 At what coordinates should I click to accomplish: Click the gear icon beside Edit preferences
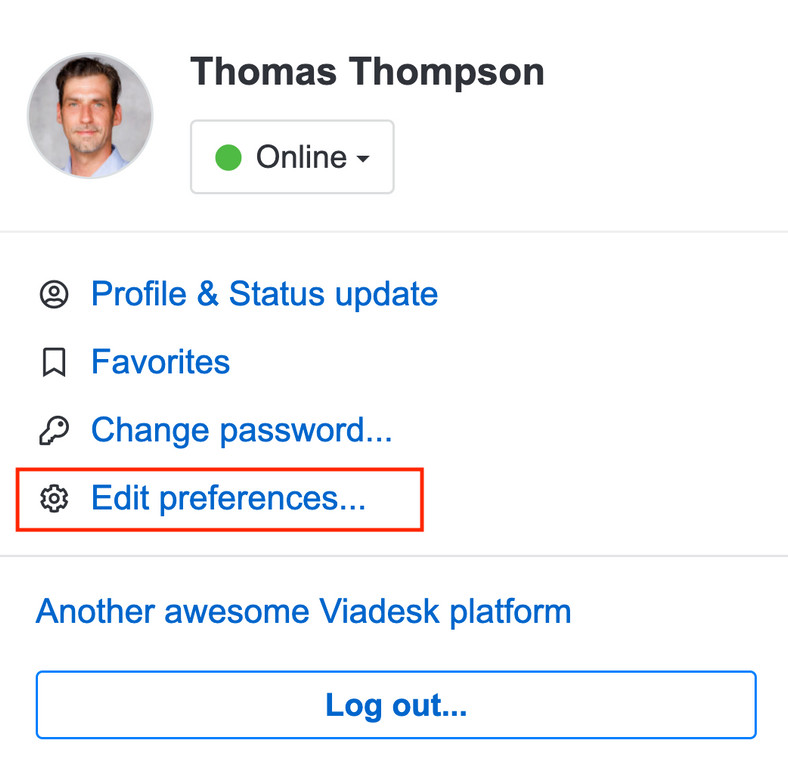pyautogui.click(x=54, y=499)
